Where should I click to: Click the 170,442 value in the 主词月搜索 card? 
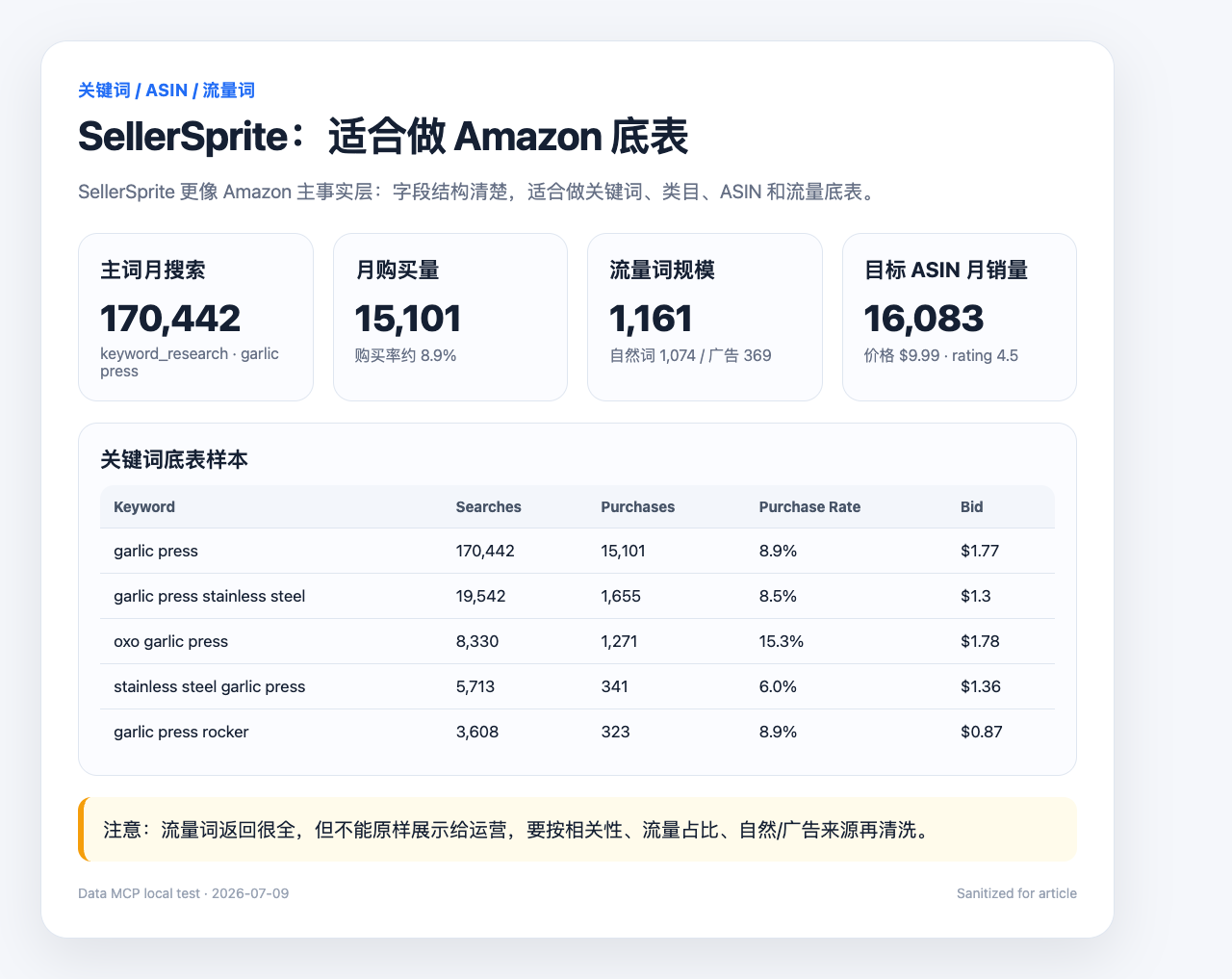[170, 319]
